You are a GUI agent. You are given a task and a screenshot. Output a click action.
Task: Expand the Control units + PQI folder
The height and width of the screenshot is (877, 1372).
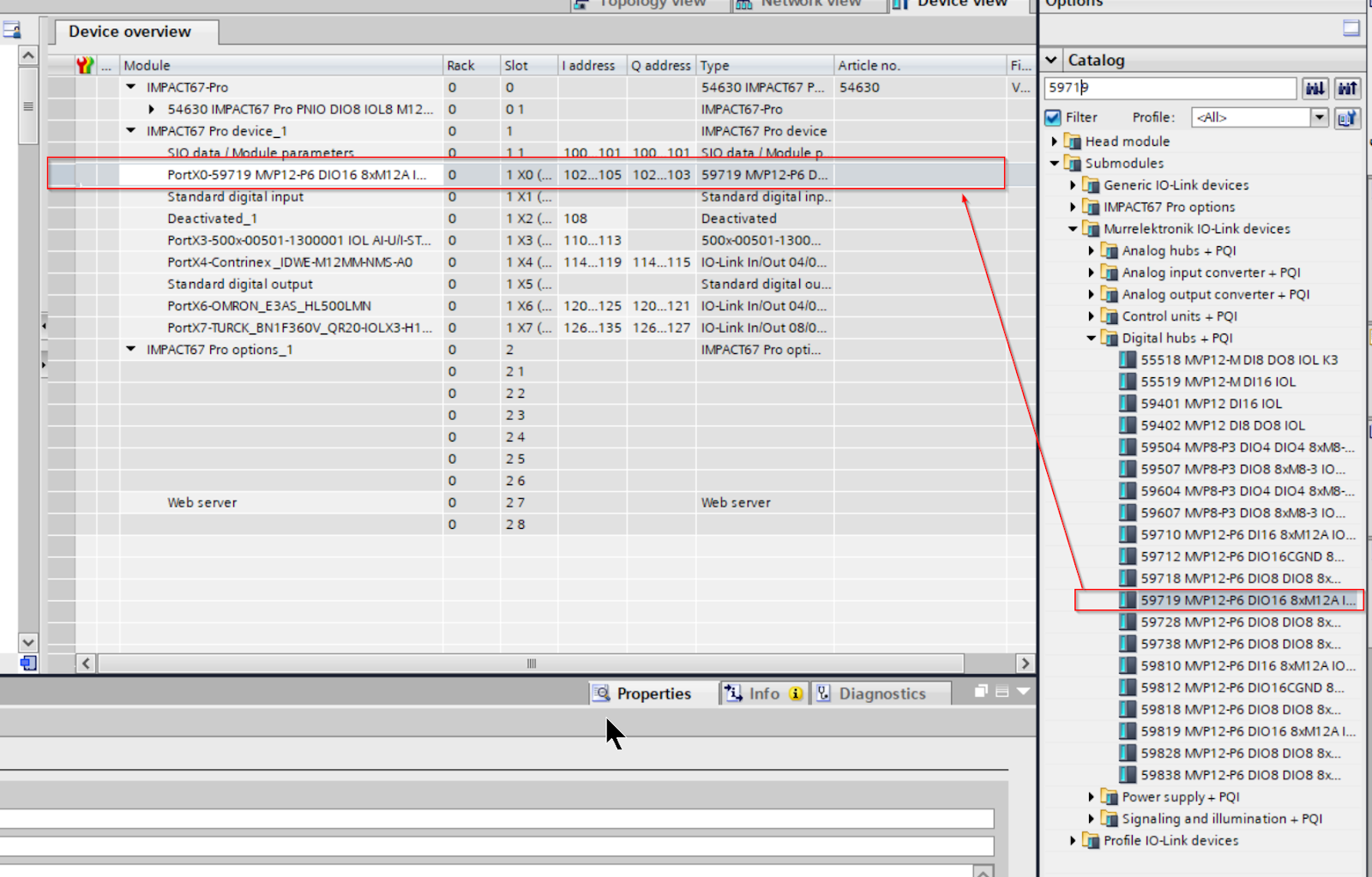[x=1091, y=316]
